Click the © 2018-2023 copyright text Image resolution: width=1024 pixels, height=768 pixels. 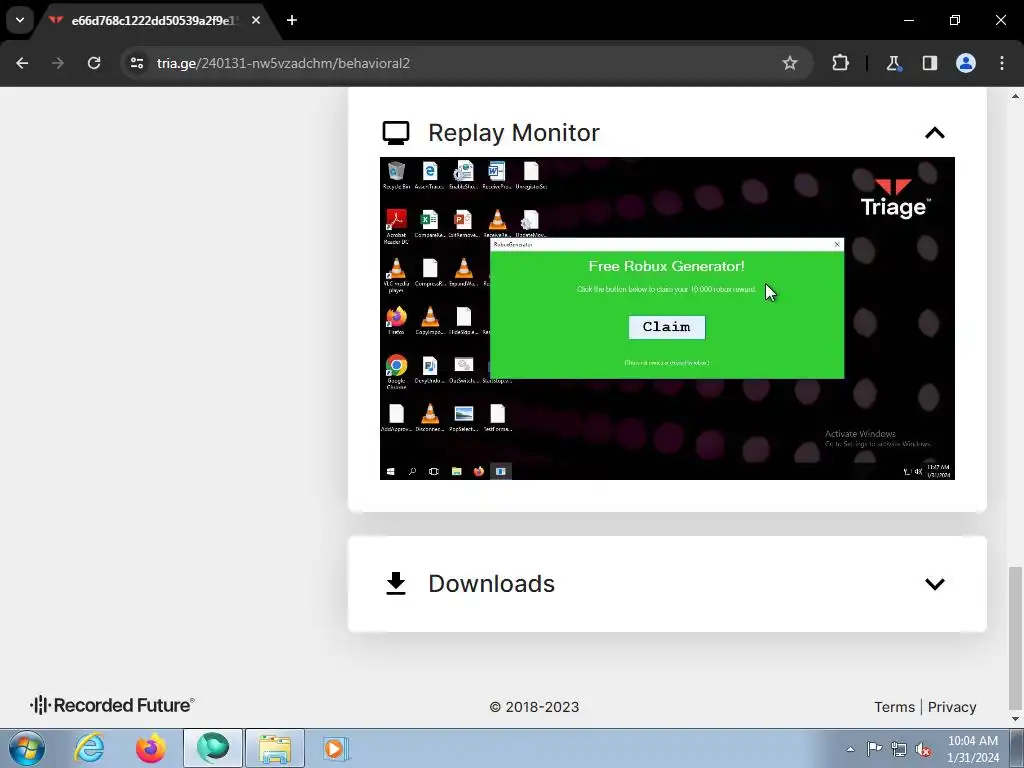click(534, 707)
